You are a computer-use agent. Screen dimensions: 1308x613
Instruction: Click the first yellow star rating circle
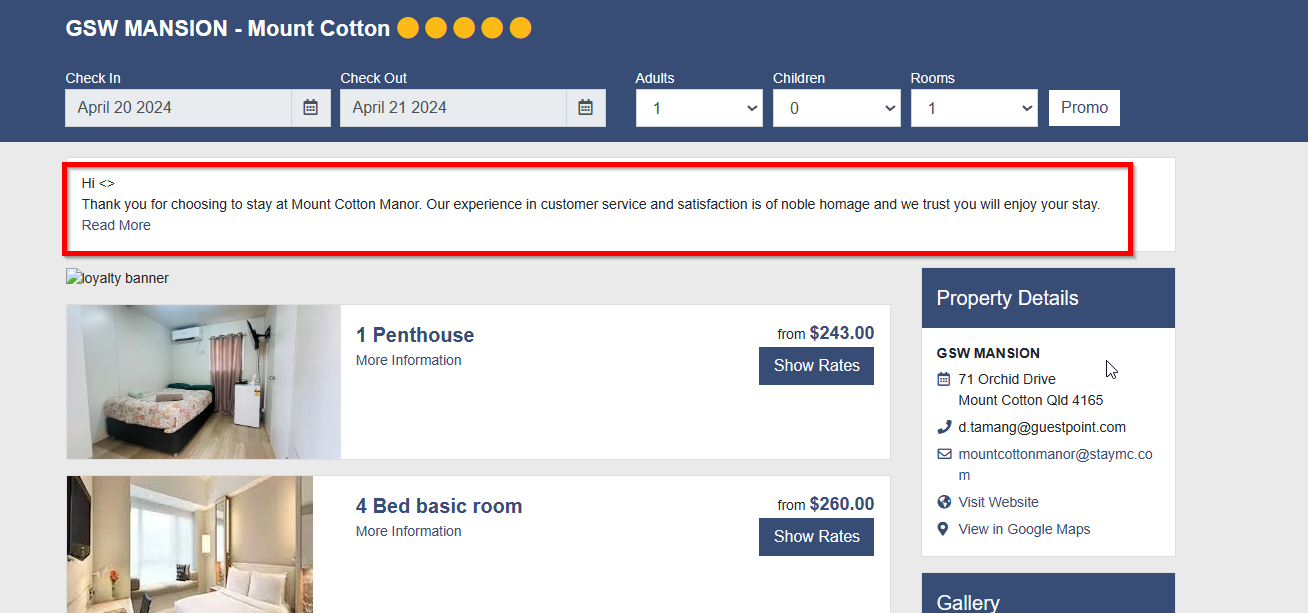pyautogui.click(x=407, y=28)
